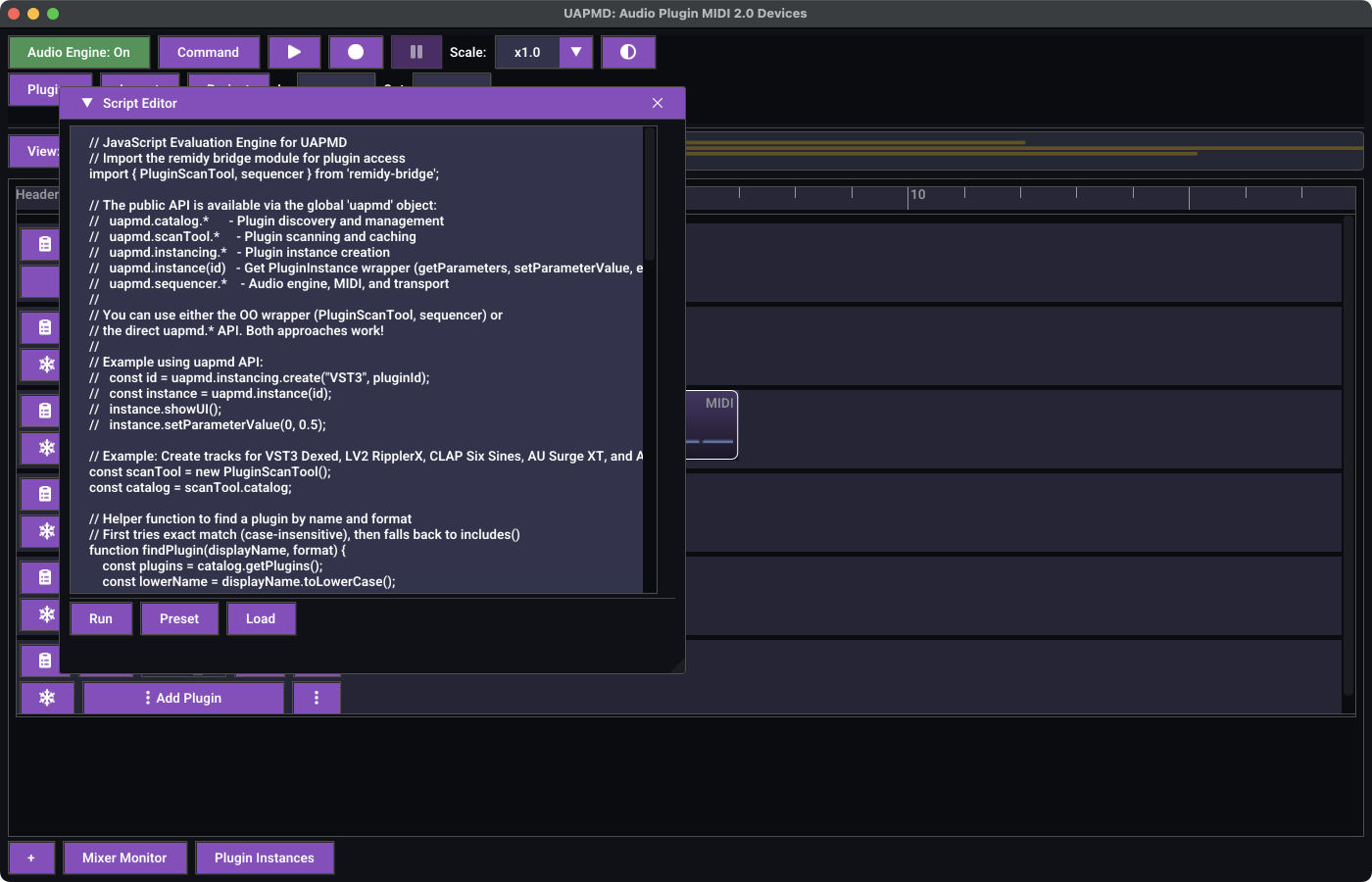Click the clipboard icon on the MIDI clip's track
The width and height of the screenshot is (1372, 882).
[x=40, y=411]
